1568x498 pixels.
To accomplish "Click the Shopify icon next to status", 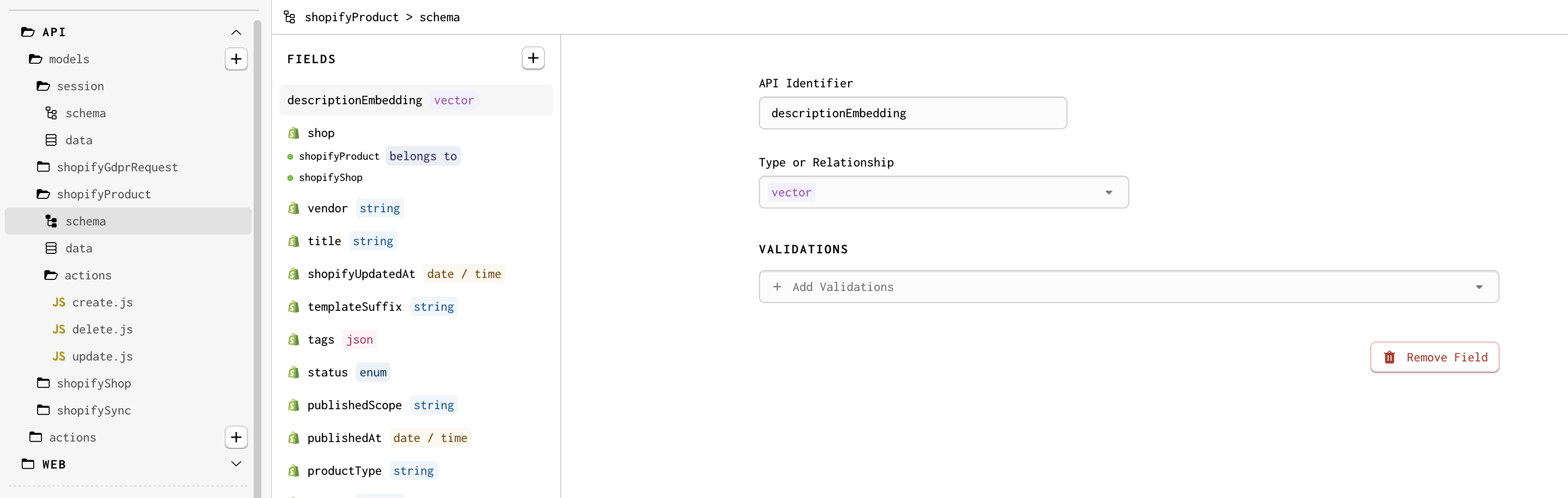I will [293, 373].
